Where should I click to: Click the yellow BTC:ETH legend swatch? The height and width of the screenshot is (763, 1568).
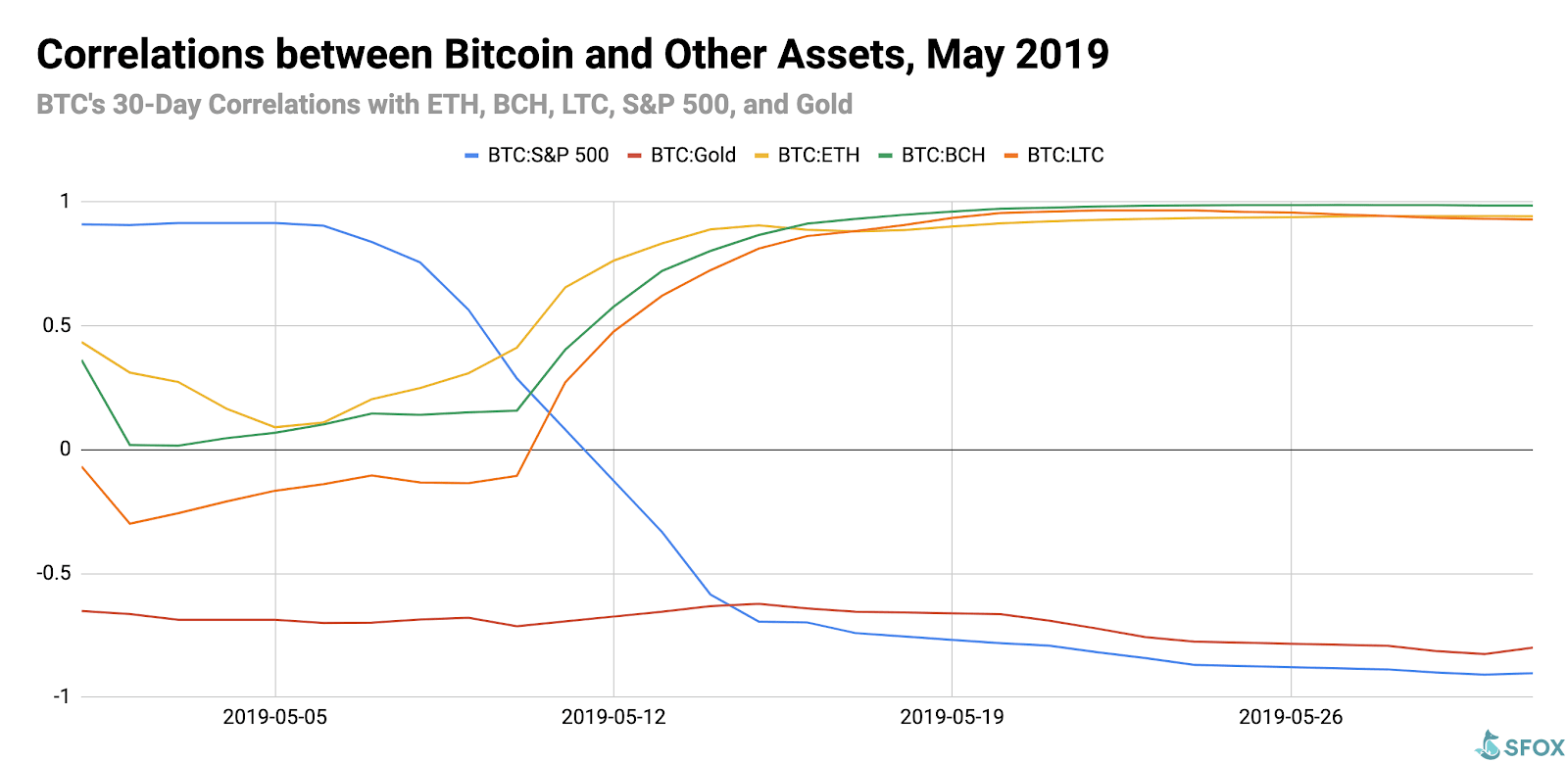pos(761,156)
